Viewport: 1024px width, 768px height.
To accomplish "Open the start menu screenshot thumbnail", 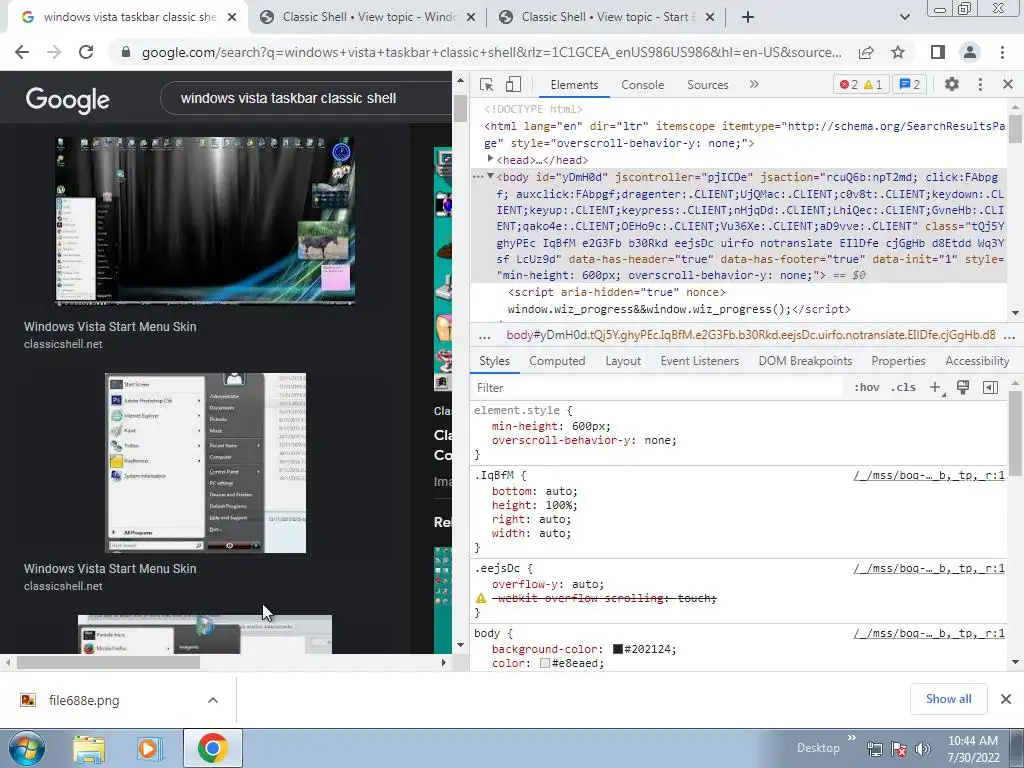I will click(205, 462).
